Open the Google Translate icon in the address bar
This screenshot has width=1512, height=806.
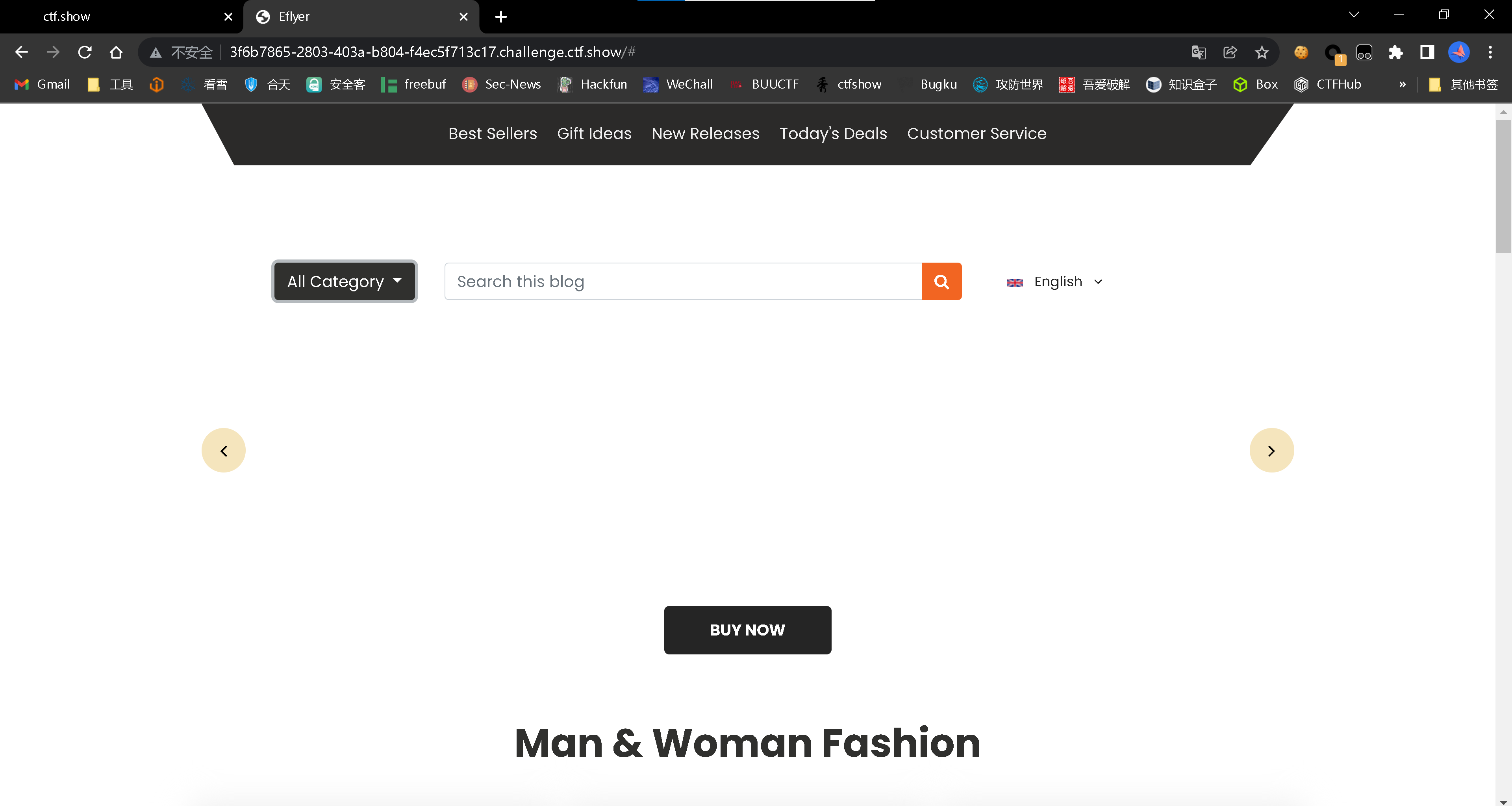[x=1198, y=52]
